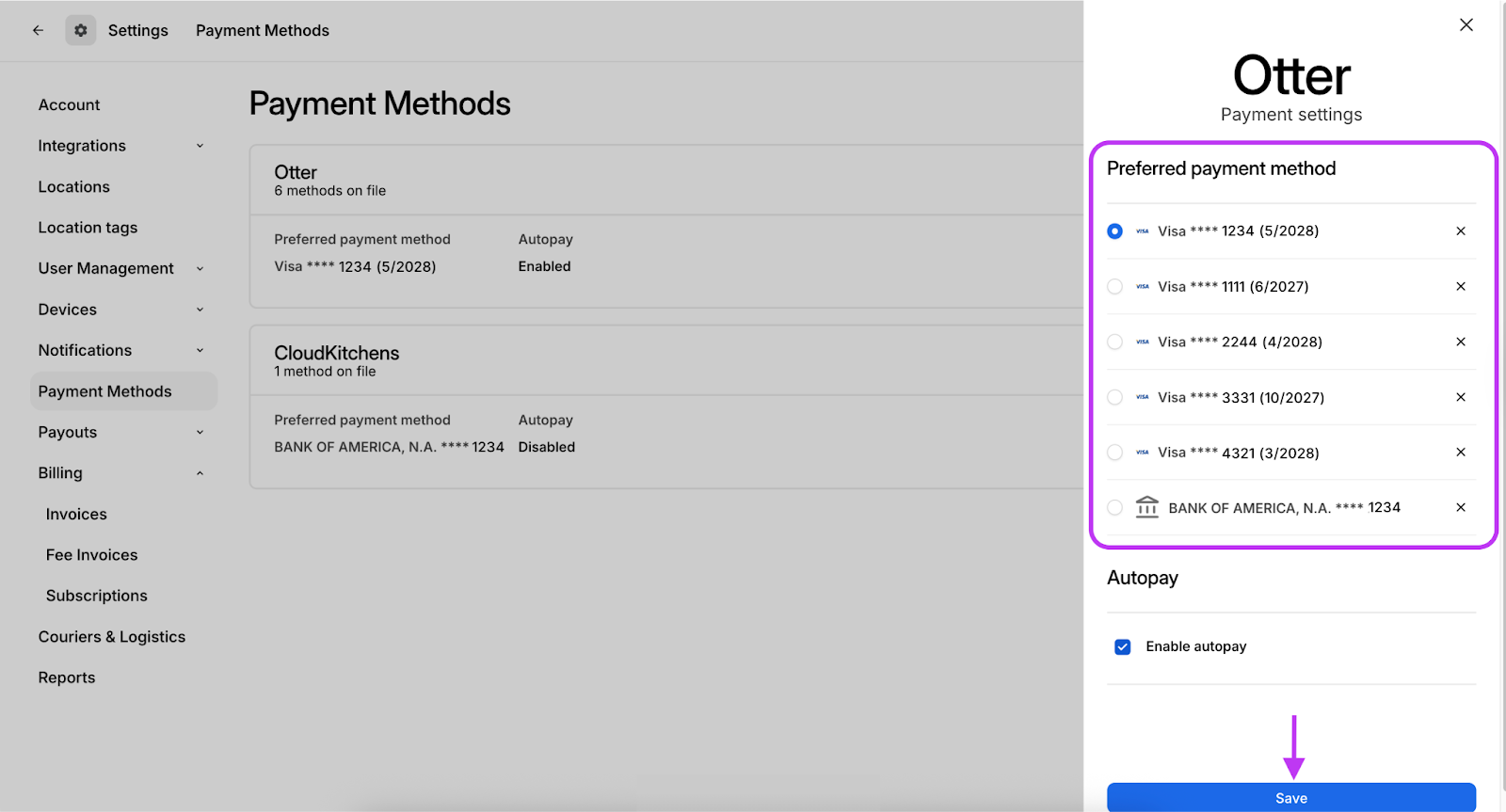Image resolution: width=1506 pixels, height=812 pixels.
Task: Click the Visa logo for card 2244
Action: pyautogui.click(x=1142, y=342)
